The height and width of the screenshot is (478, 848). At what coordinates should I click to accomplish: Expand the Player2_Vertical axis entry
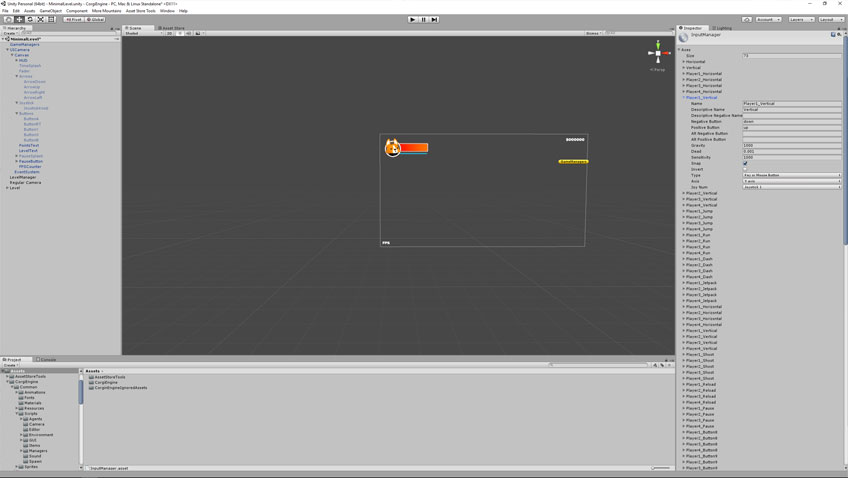point(684,193)
